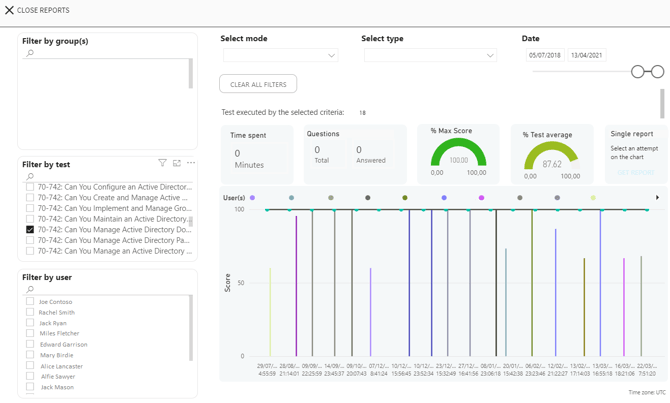Click the start date field 05/07/2018
This screenshot has width=670, height=403.
[545, 56]
